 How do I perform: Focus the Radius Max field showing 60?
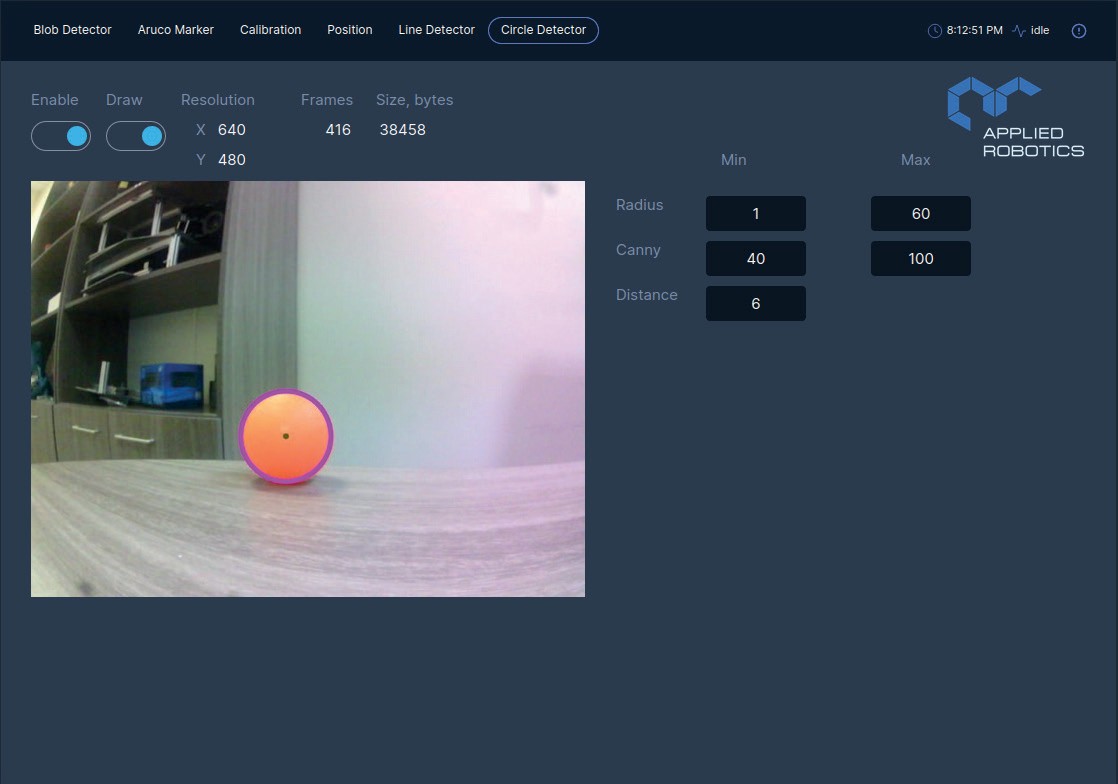point(921,213)
